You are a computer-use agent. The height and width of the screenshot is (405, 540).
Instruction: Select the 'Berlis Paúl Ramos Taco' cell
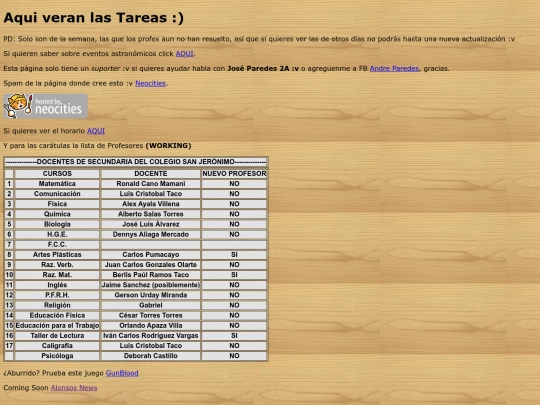tap(150, 275)
